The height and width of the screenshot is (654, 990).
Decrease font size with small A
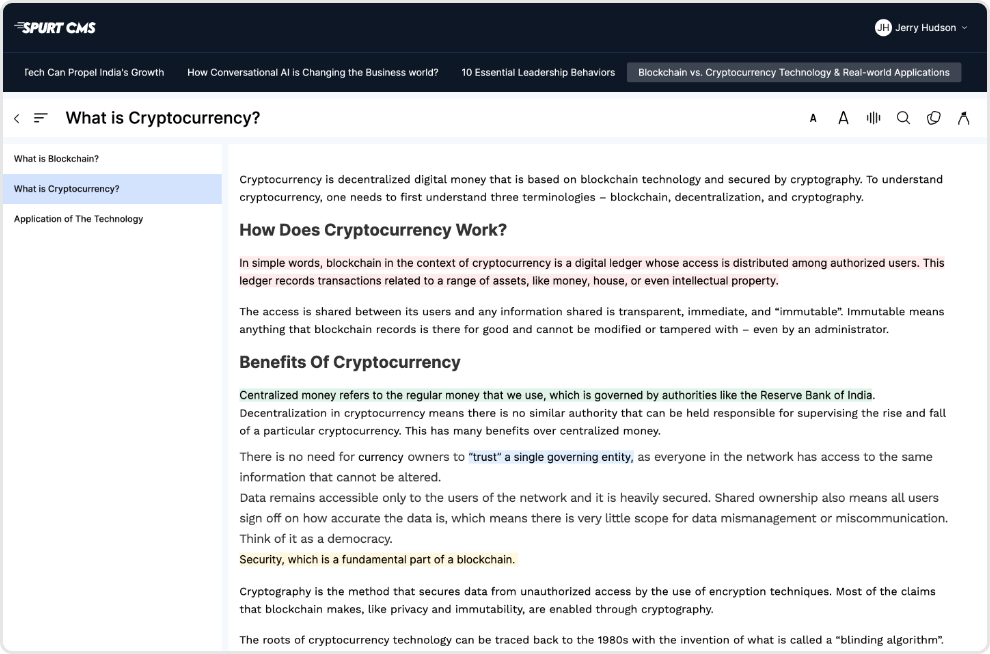[813, 118]
